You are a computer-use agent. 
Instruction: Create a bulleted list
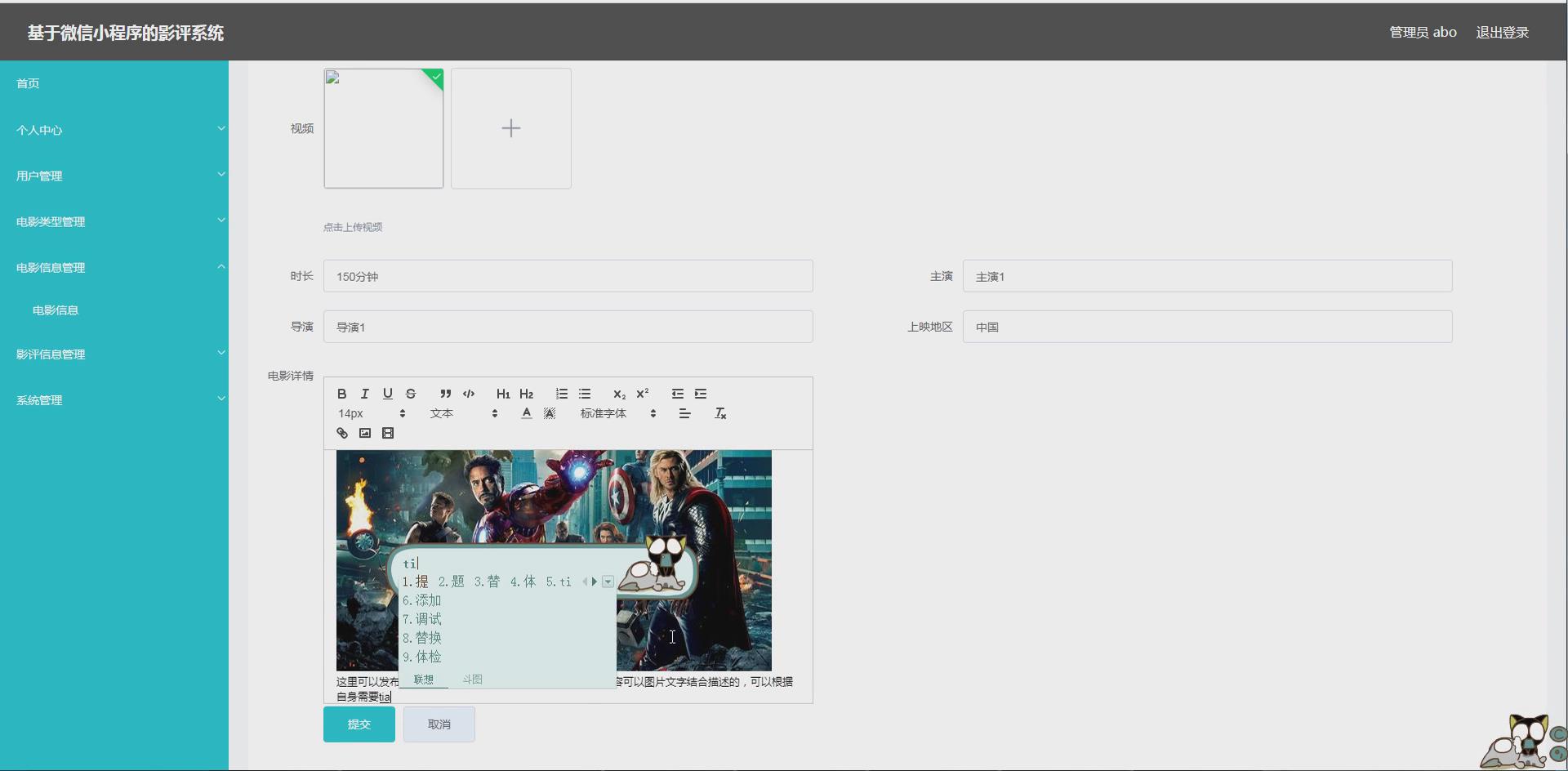(585, 394)
